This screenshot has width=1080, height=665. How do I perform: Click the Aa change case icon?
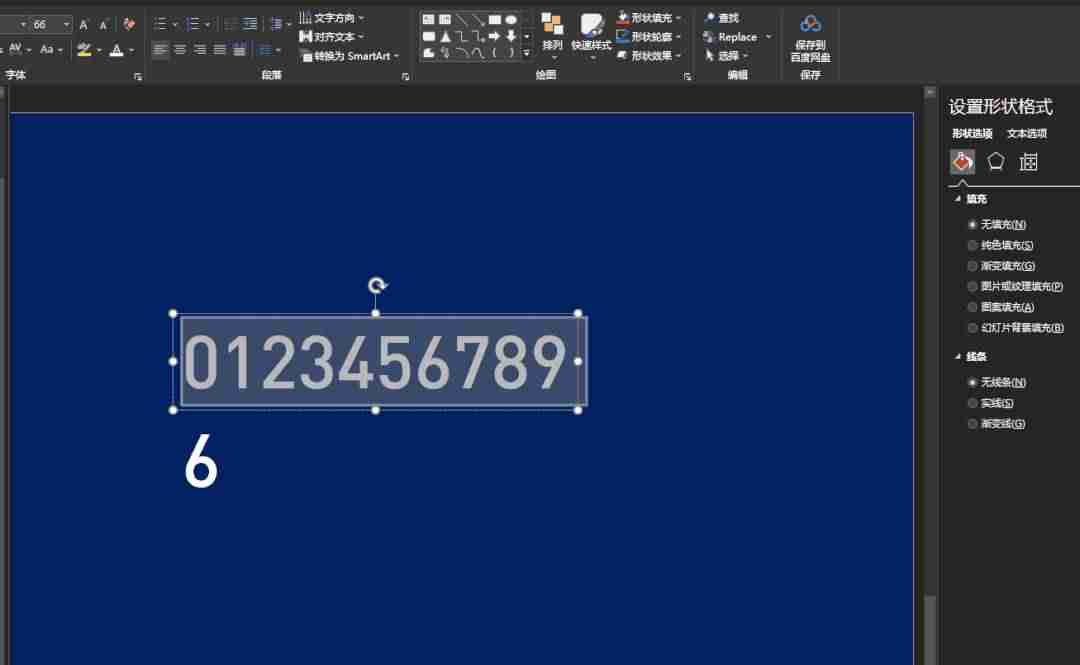point(46,50)
